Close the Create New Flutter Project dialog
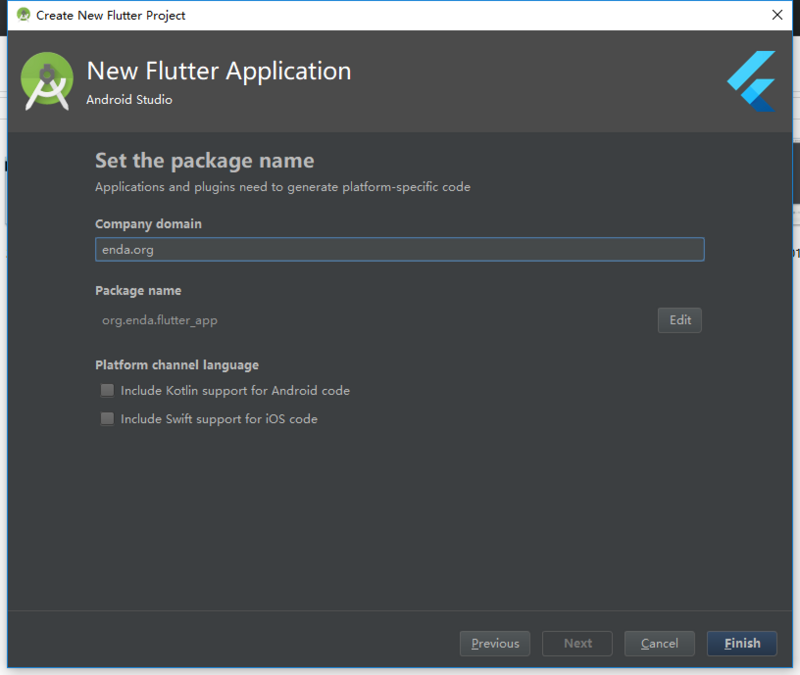 click(777, 15)
